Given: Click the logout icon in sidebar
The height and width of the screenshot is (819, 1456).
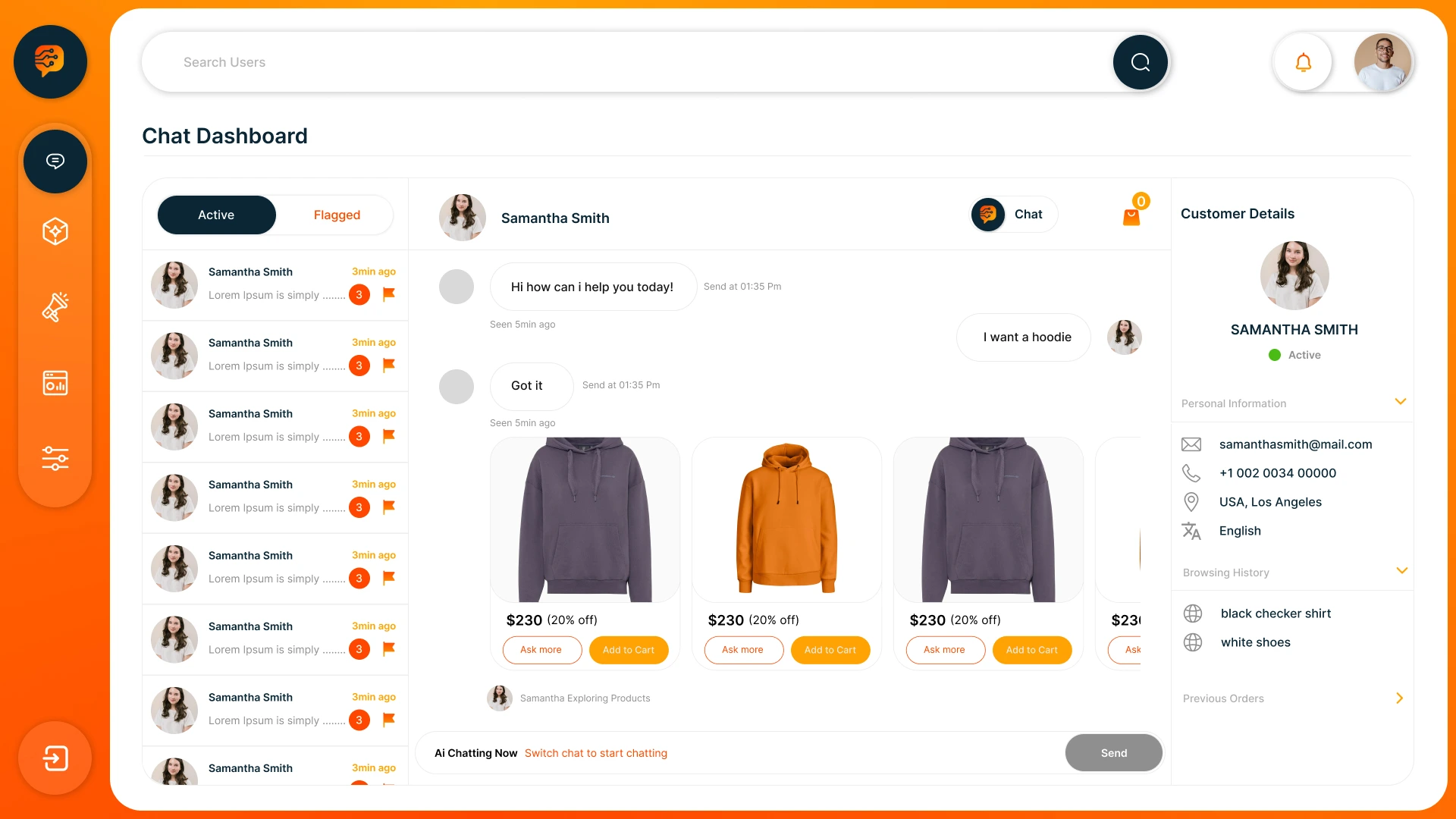Looking at the screenshot, I should point(55,758).
